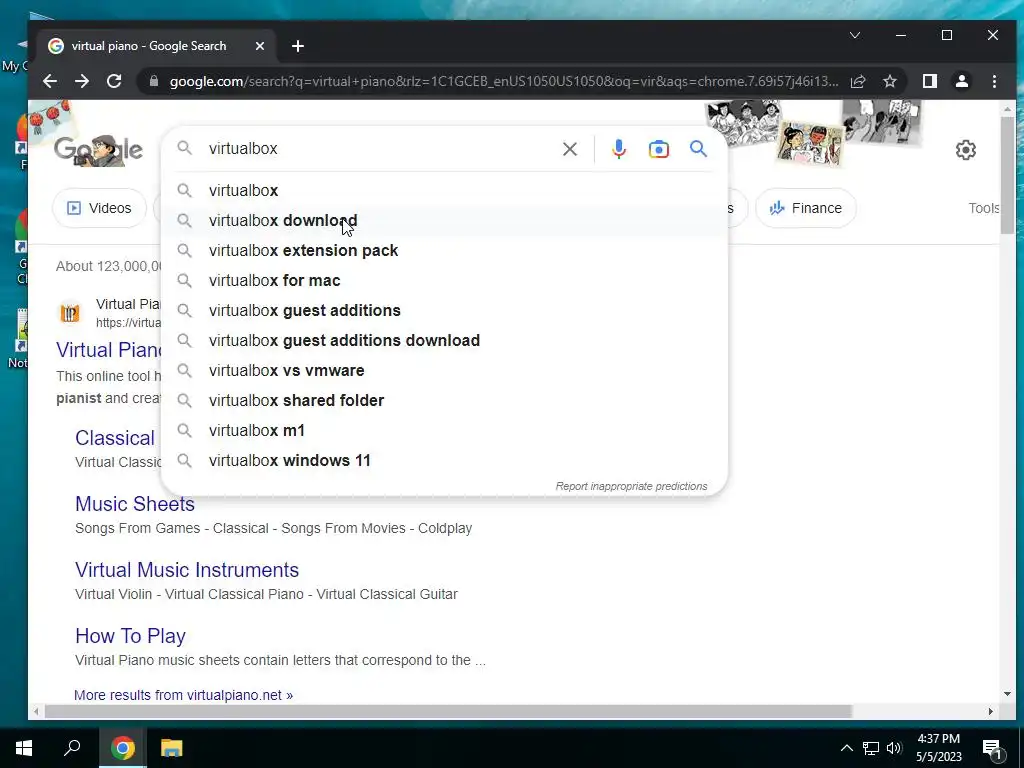Click the address bar URL
This screenshot has width=1024, height=768.
pyautogui.click(x=504, y=81)
